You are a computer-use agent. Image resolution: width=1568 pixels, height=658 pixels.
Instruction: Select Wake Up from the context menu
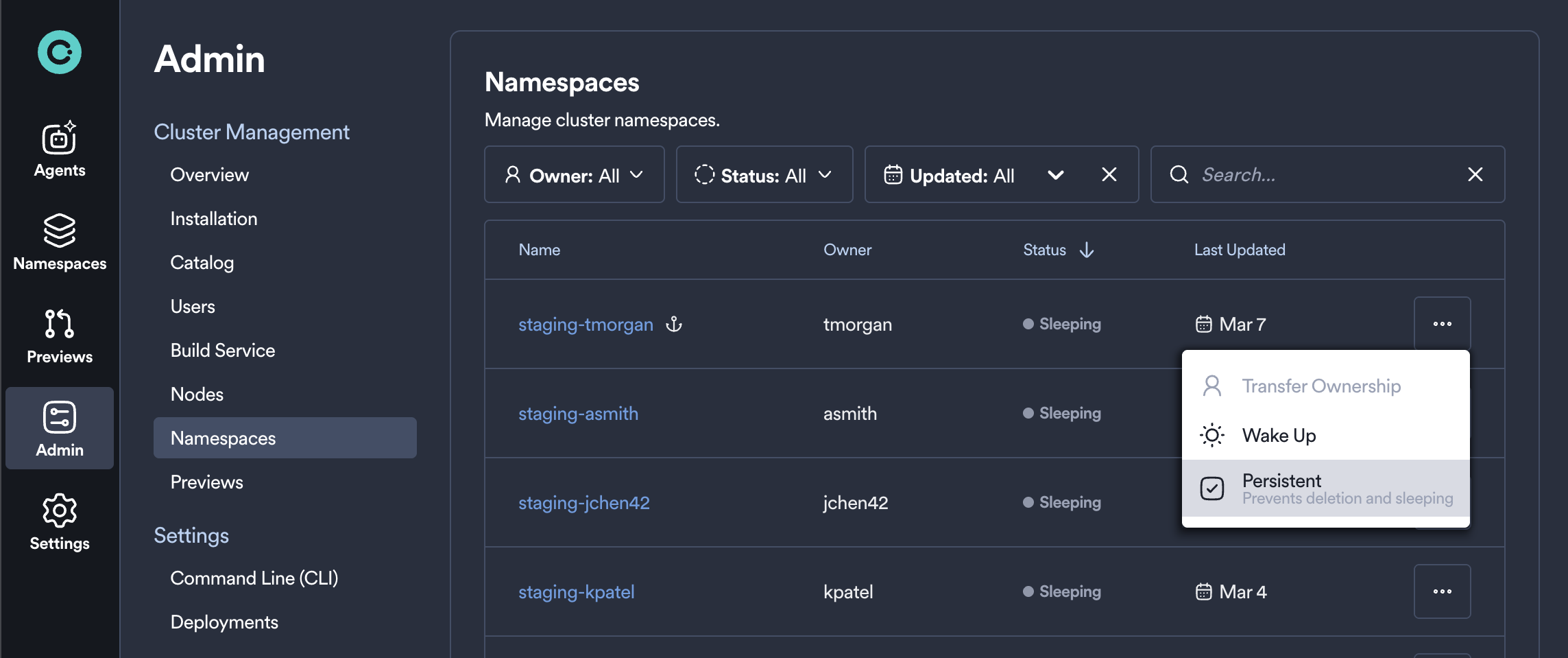(x=1278, y=435)
